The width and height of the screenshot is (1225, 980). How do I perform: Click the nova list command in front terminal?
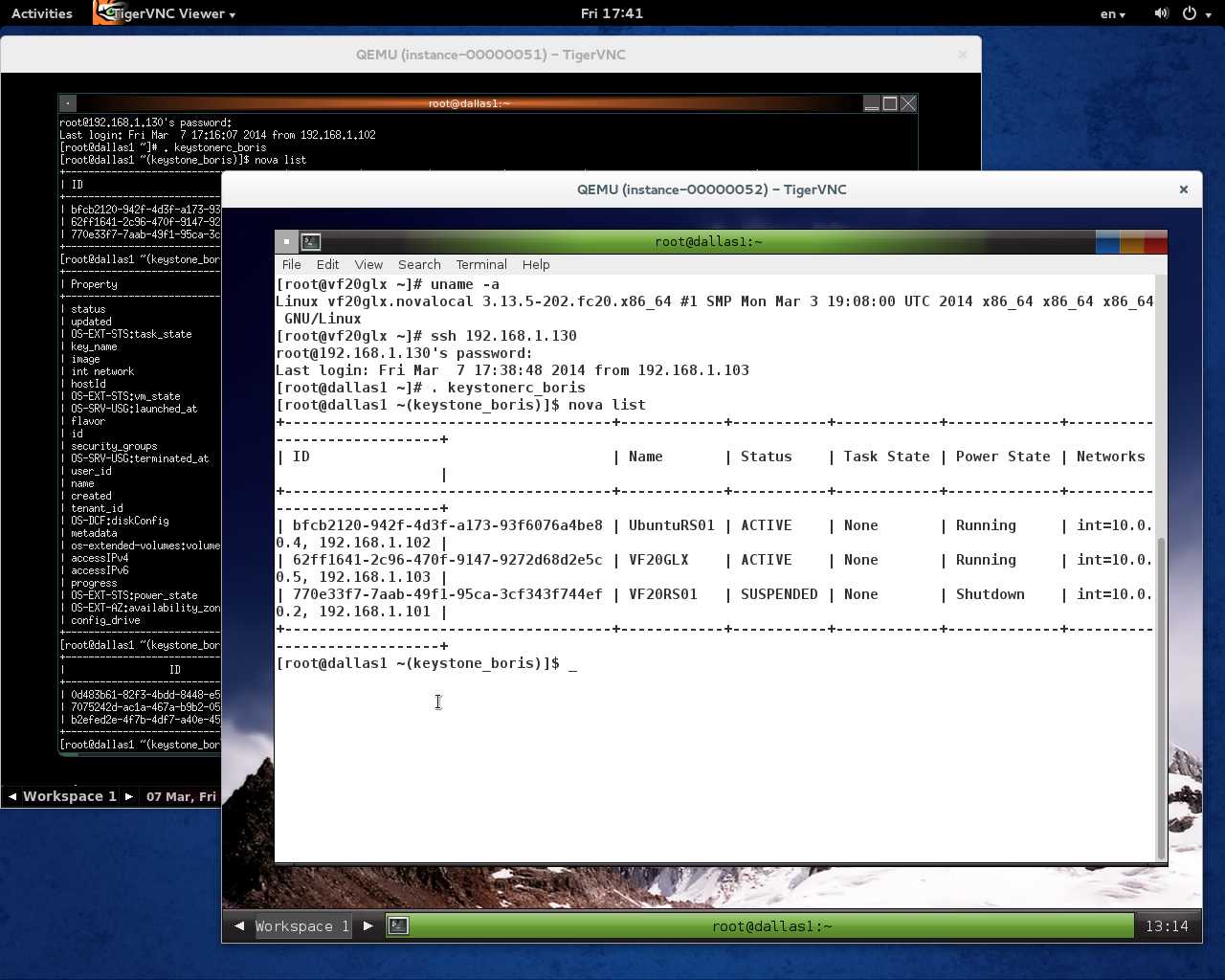[x=607, y=405]
